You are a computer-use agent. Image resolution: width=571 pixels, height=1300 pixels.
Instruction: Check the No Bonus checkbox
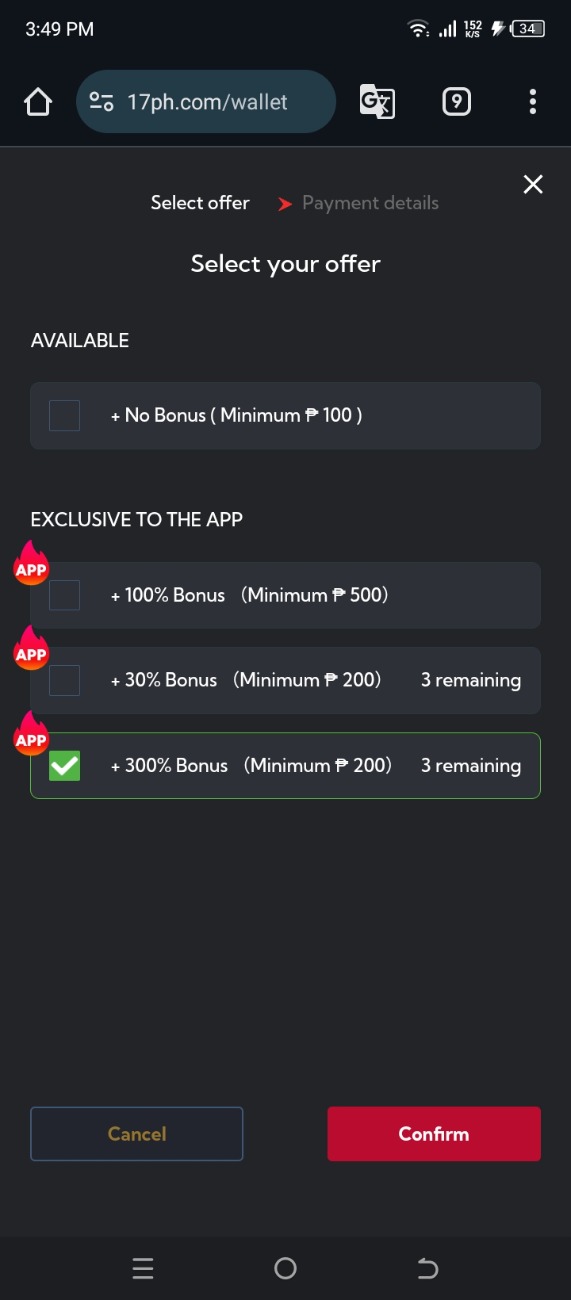tap(65, 415)
